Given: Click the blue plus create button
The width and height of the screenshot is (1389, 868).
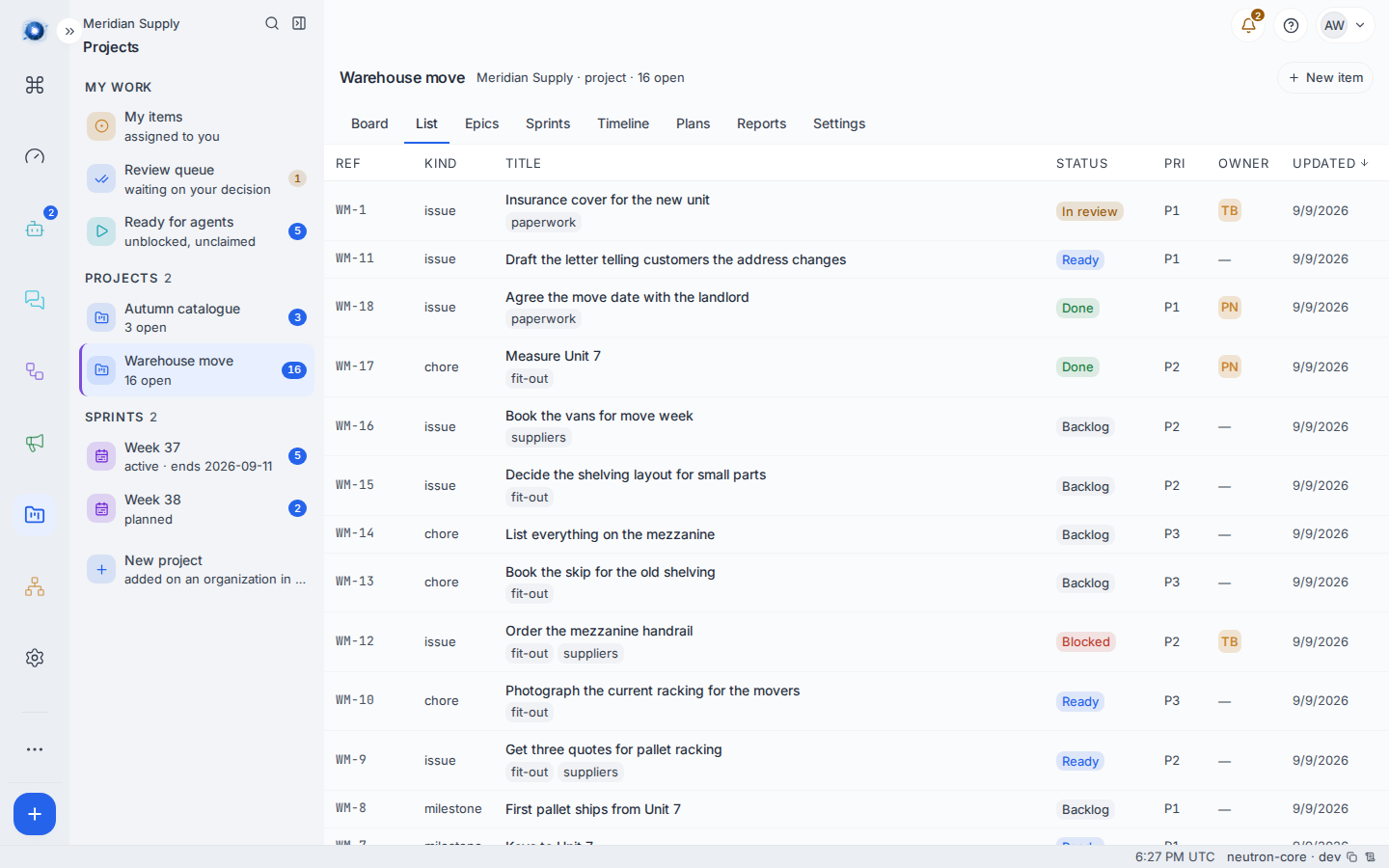Looking at the screenshot, I should pos(35,814).
